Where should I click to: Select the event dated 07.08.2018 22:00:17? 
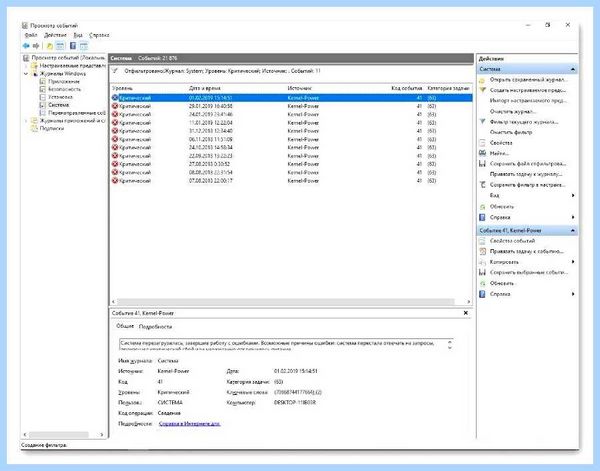(291, 181)
